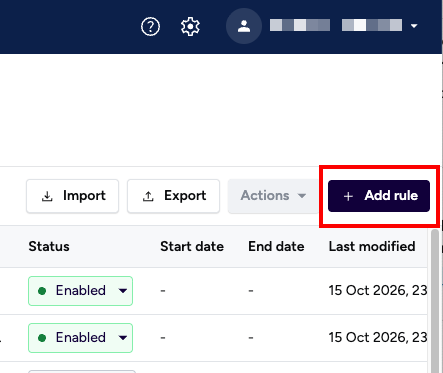Sort by Start date column header
The image size is (443, 373).
click(x=192, y=247)
